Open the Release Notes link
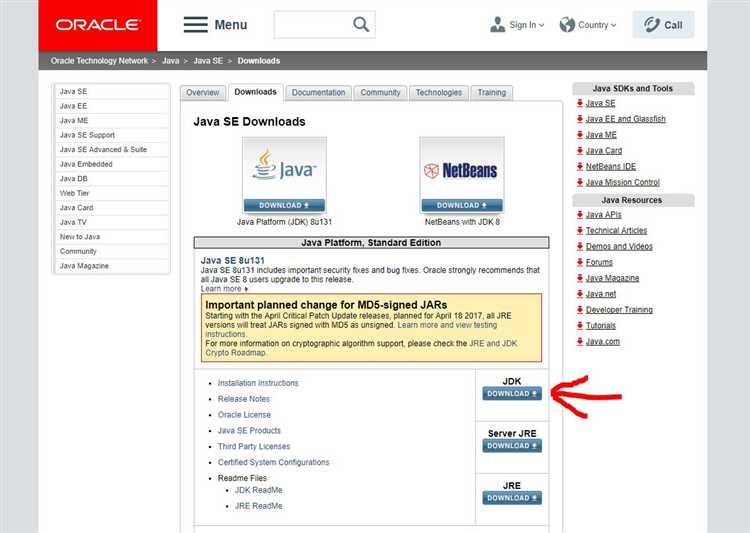 coord(243,399)
